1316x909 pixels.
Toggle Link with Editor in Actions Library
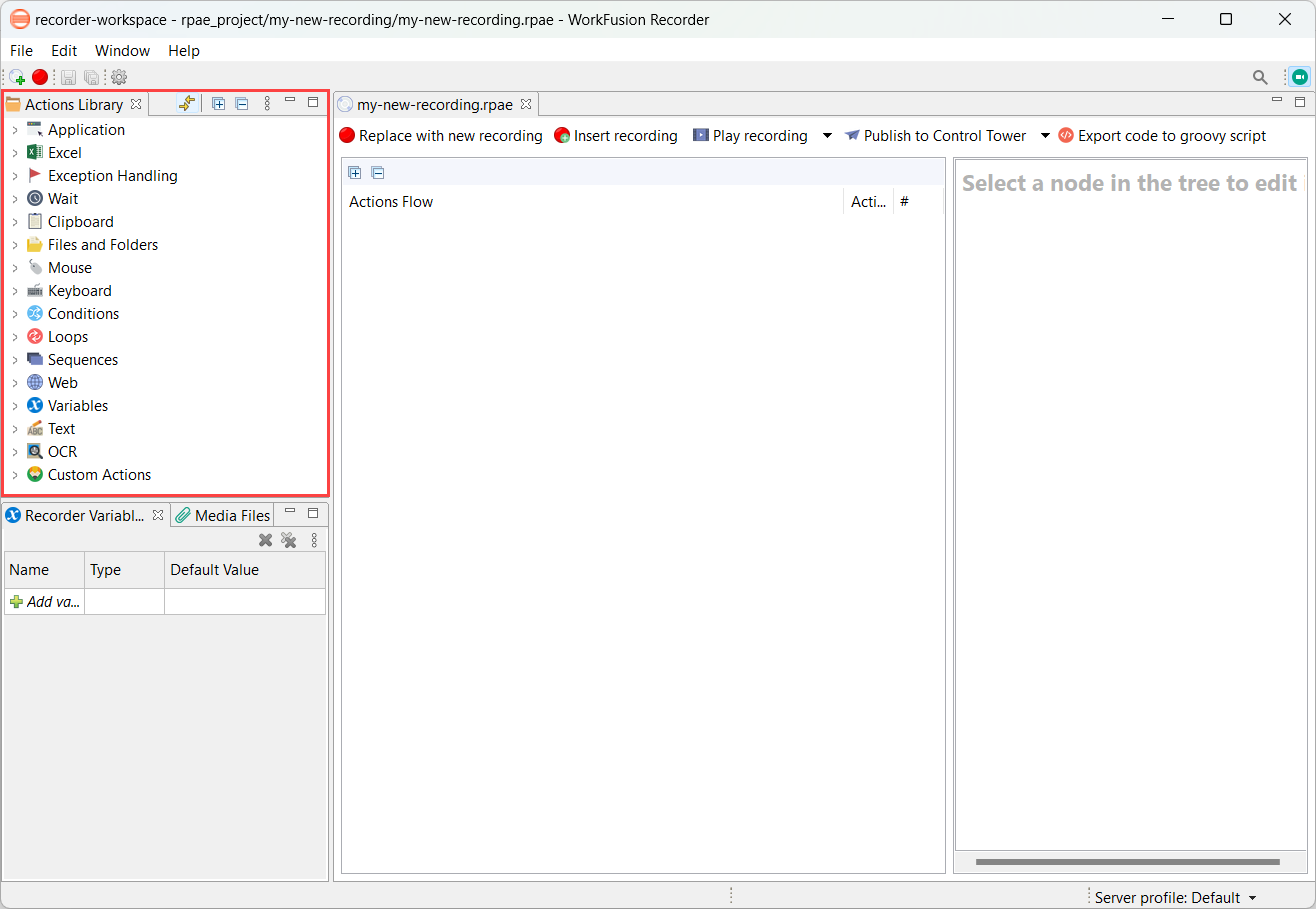(186, 103)
